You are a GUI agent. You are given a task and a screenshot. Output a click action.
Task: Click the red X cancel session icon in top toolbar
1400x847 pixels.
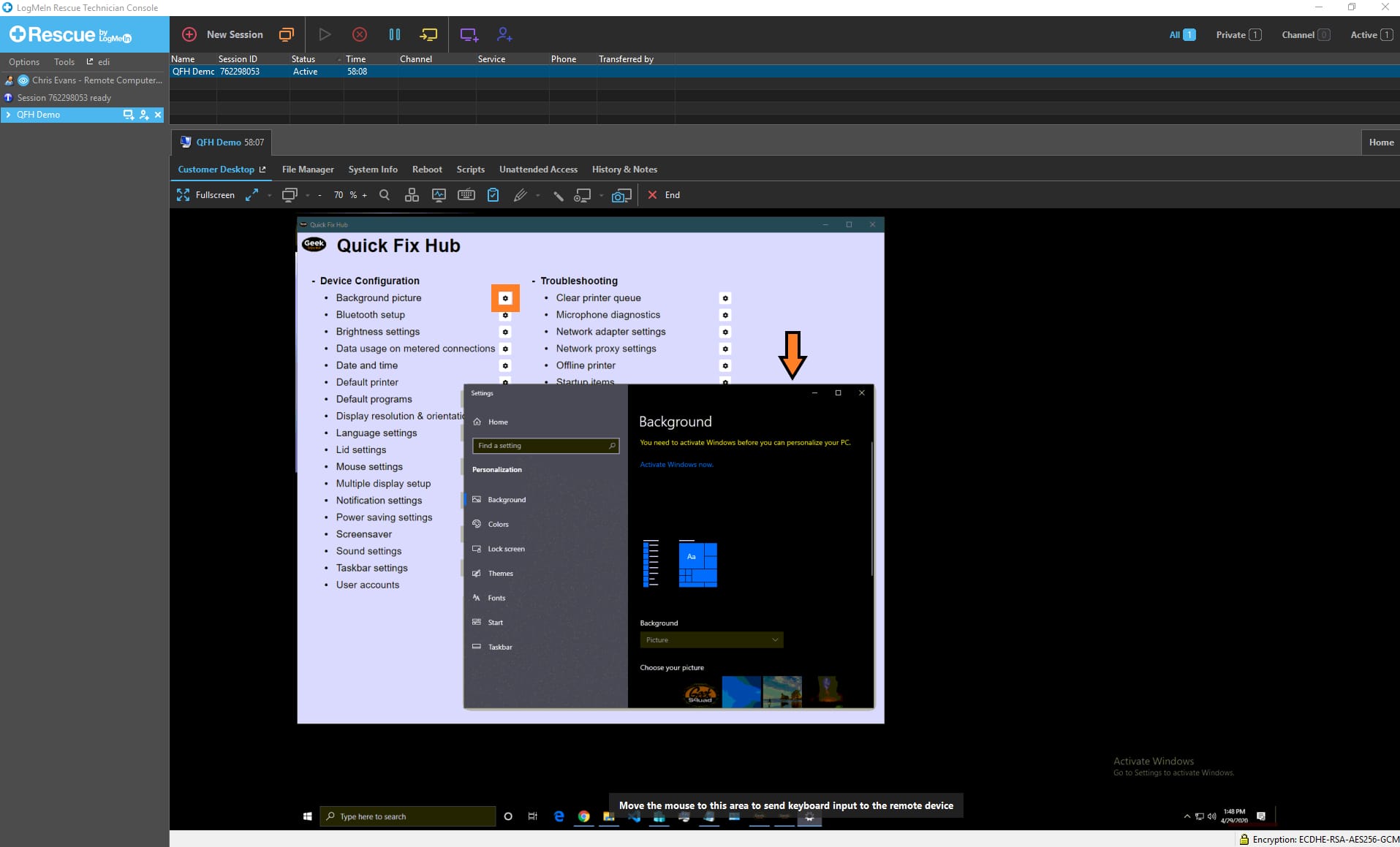(360, 34)
